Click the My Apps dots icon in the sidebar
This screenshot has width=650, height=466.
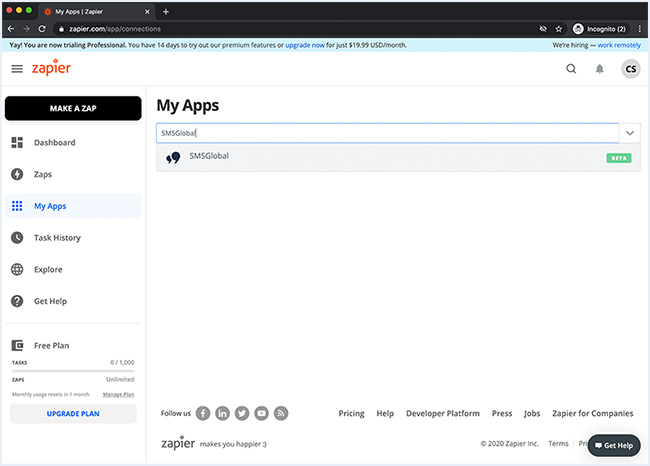[x=17, y=206]
